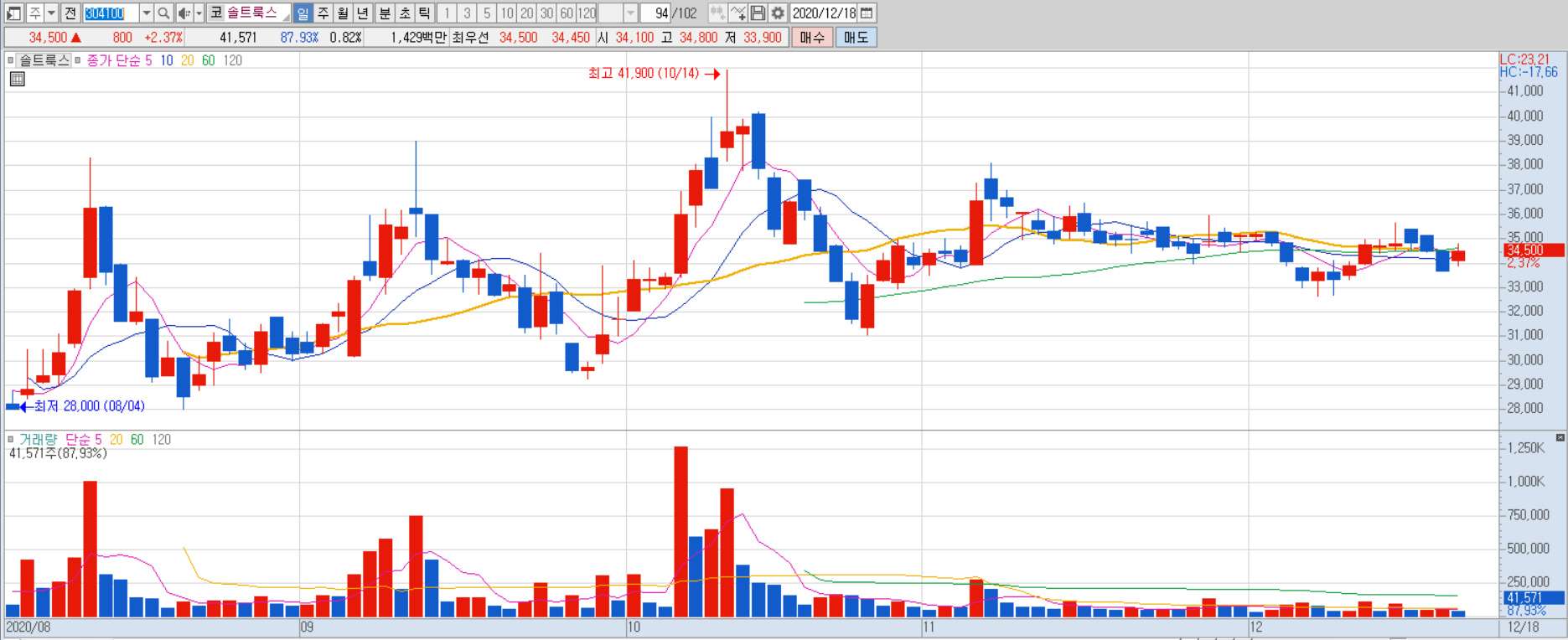Open the data table grid icon on chart
1568x640 pixels.
[17, 79]
